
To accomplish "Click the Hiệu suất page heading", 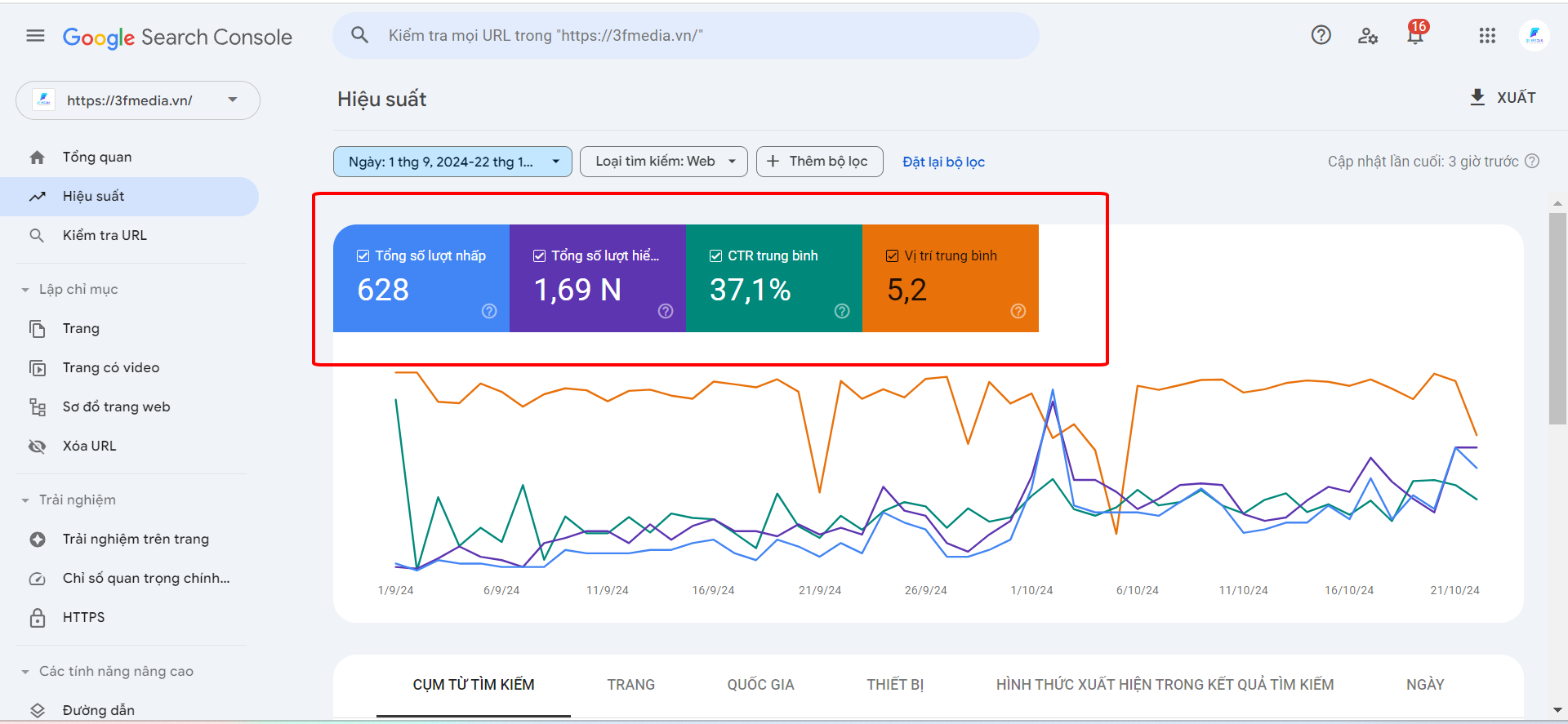I will [381, 100].
